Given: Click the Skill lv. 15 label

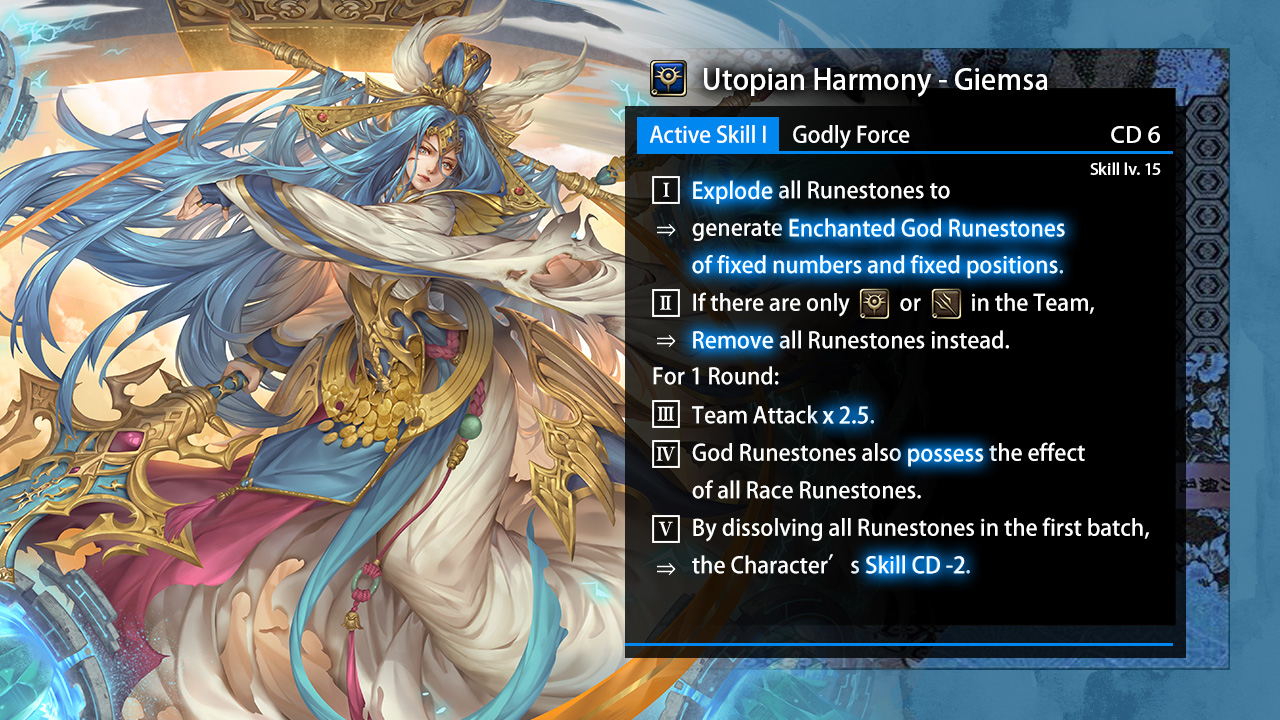Looking at the screenshot, I should 1125,169.
